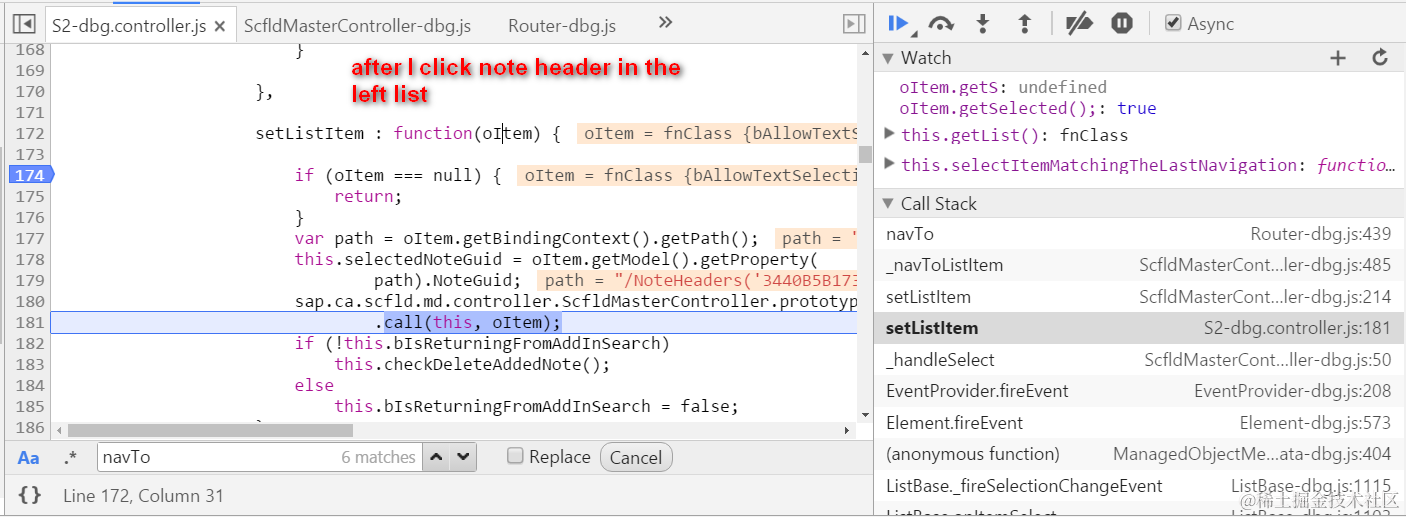1406x517 pixels.
Task: Add a new watch expression
Action: (x=1338, y=58)
